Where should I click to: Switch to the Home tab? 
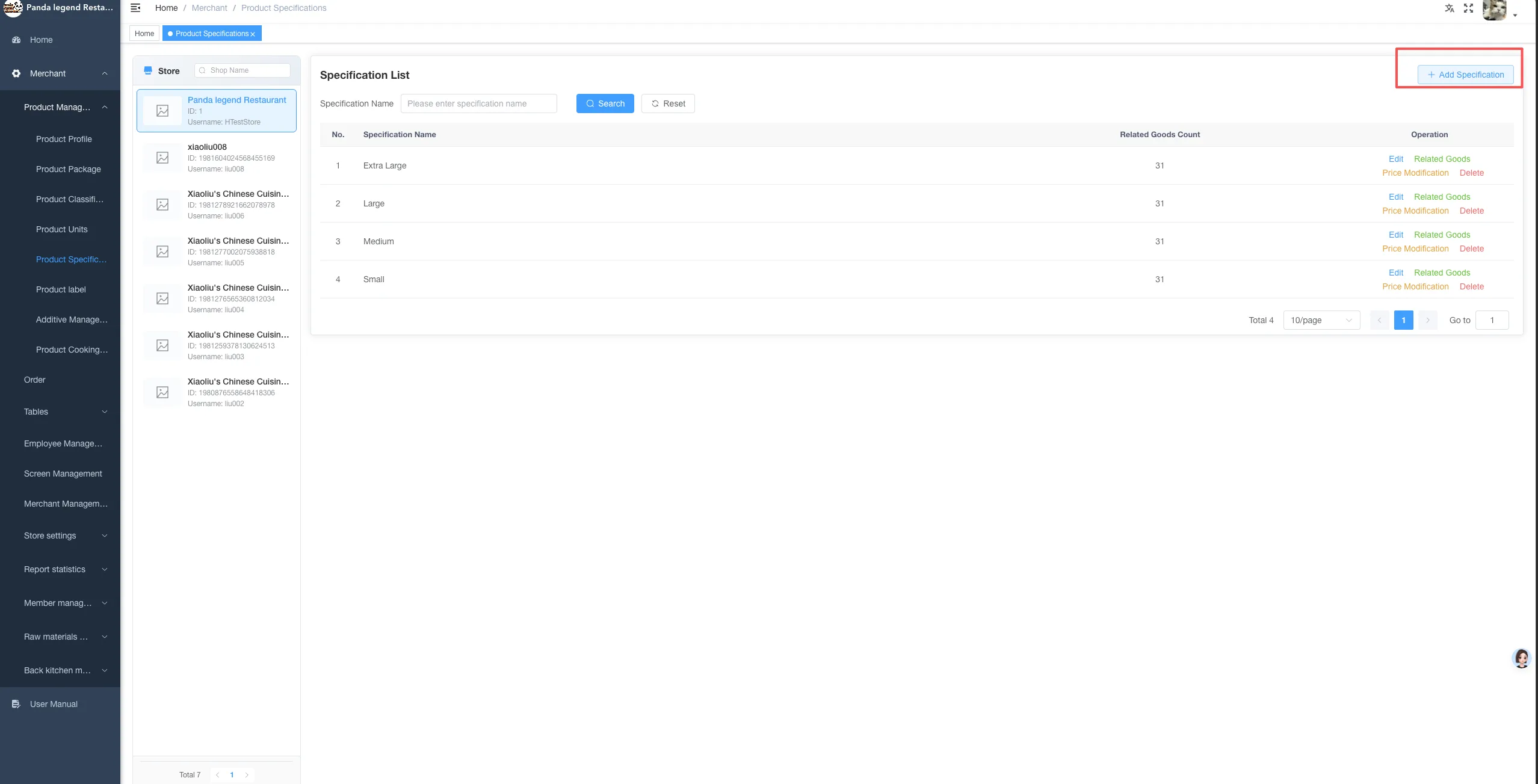tap(144, 34)
